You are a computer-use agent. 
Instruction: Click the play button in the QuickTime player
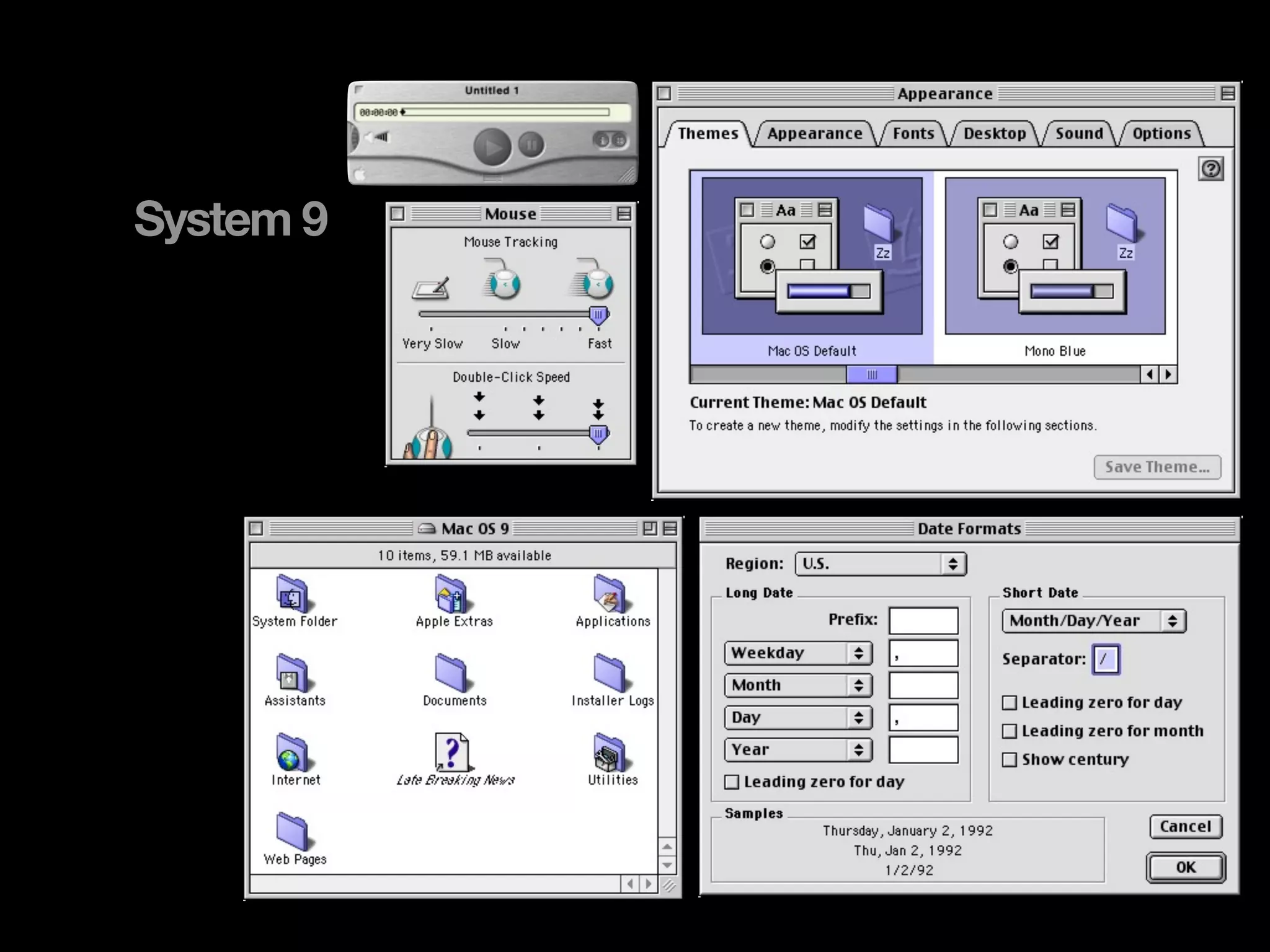pyautogui.click(x=492, y=147)
